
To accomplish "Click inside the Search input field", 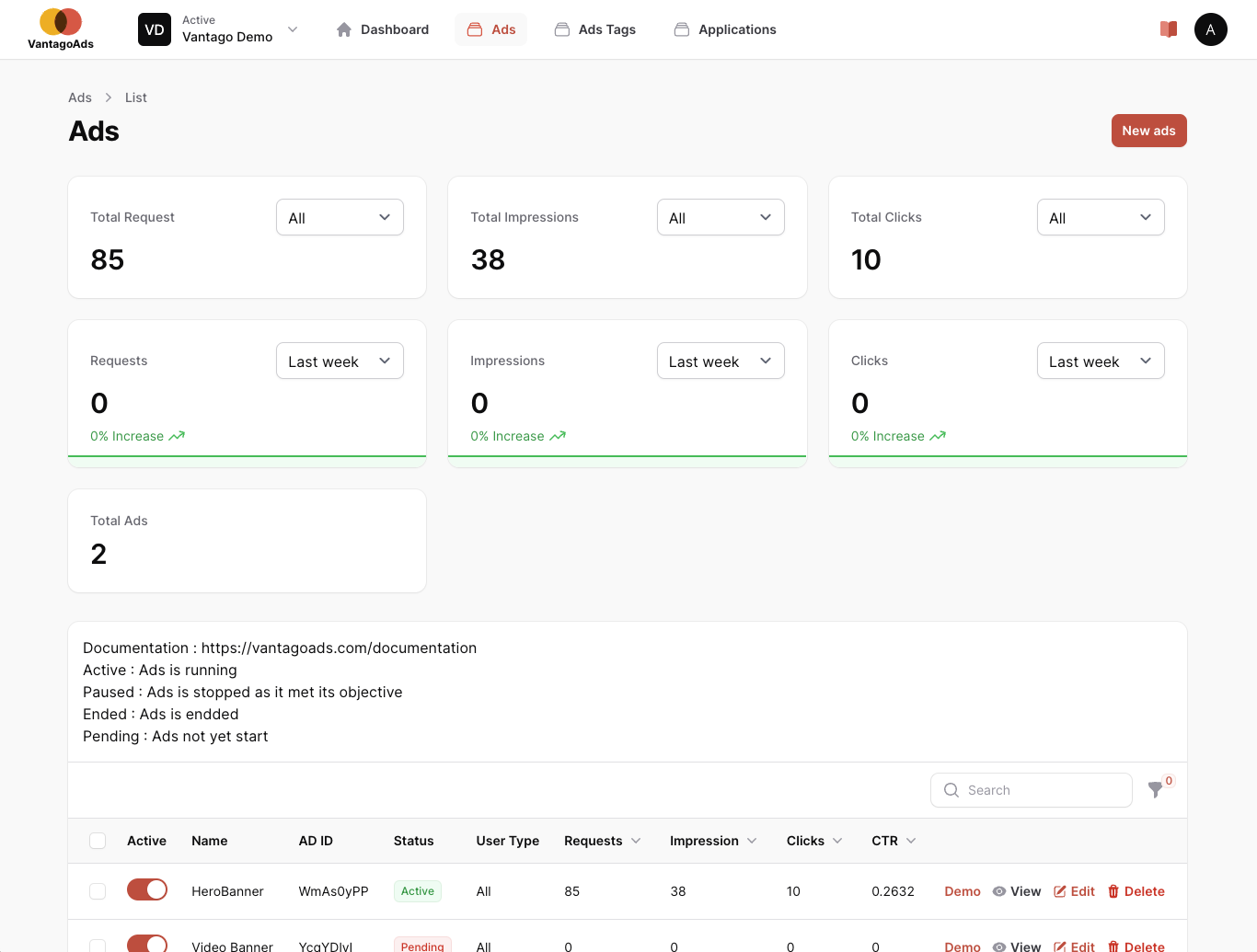I will [x=1032, y=790].
